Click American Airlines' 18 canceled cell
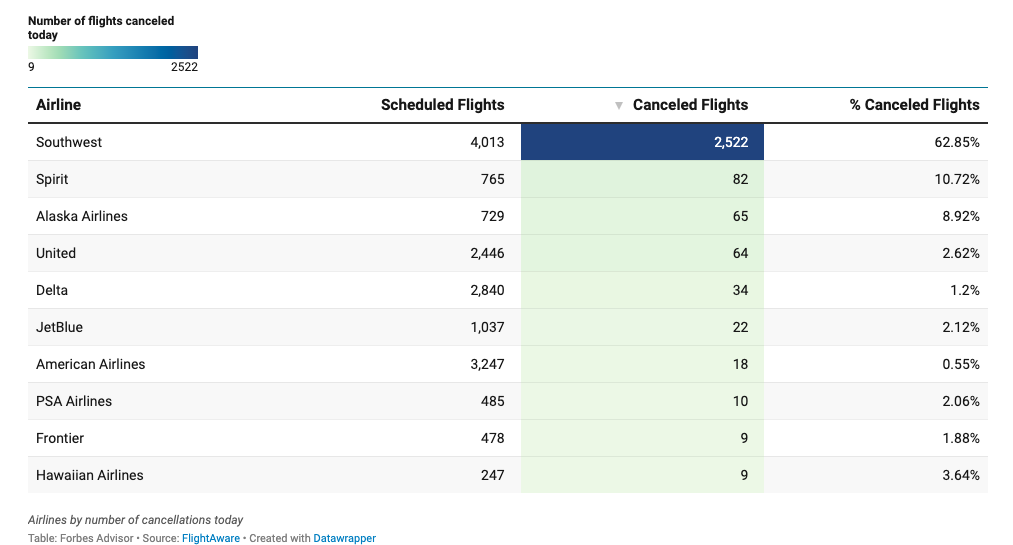Viewport: 1013px width, 545px height. 642,364
